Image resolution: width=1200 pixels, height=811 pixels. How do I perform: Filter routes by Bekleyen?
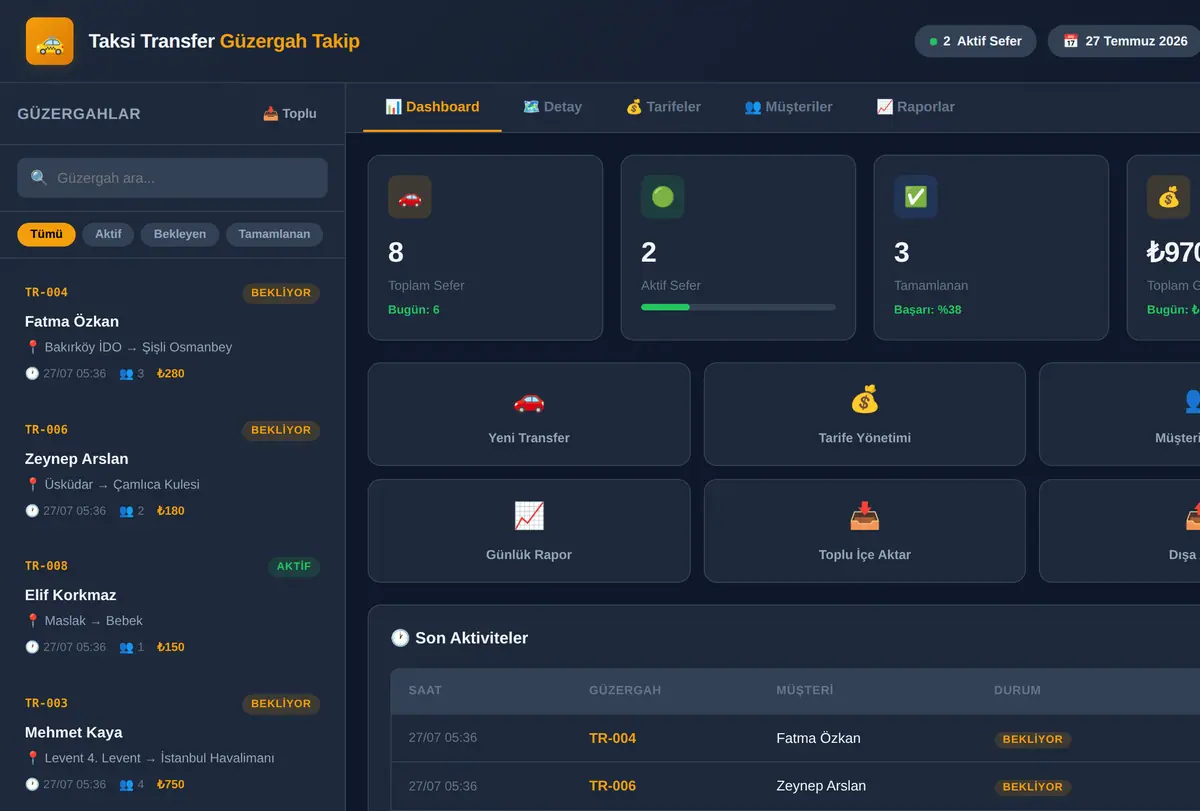coord(180,234)
